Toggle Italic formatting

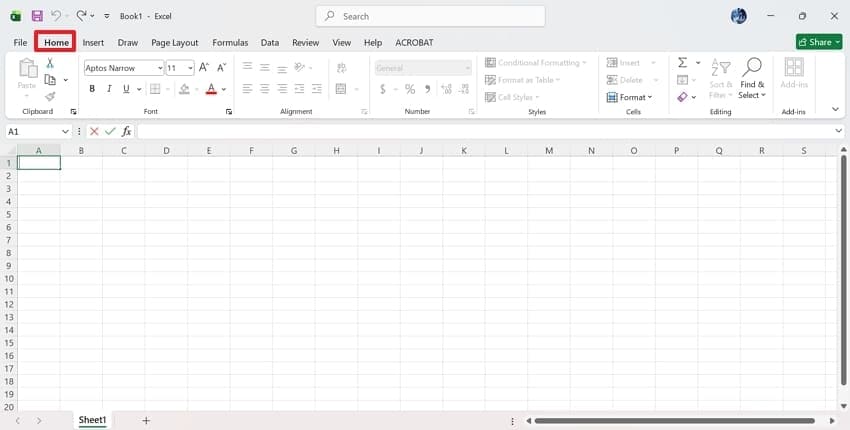(109, 88)
